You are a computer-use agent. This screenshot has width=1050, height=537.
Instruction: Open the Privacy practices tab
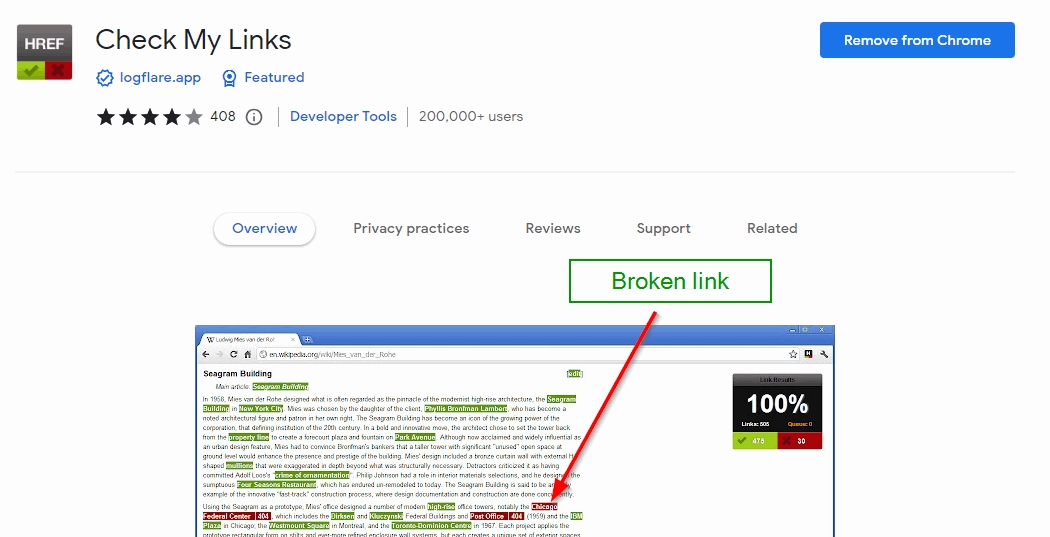click(x=411, y=229)
